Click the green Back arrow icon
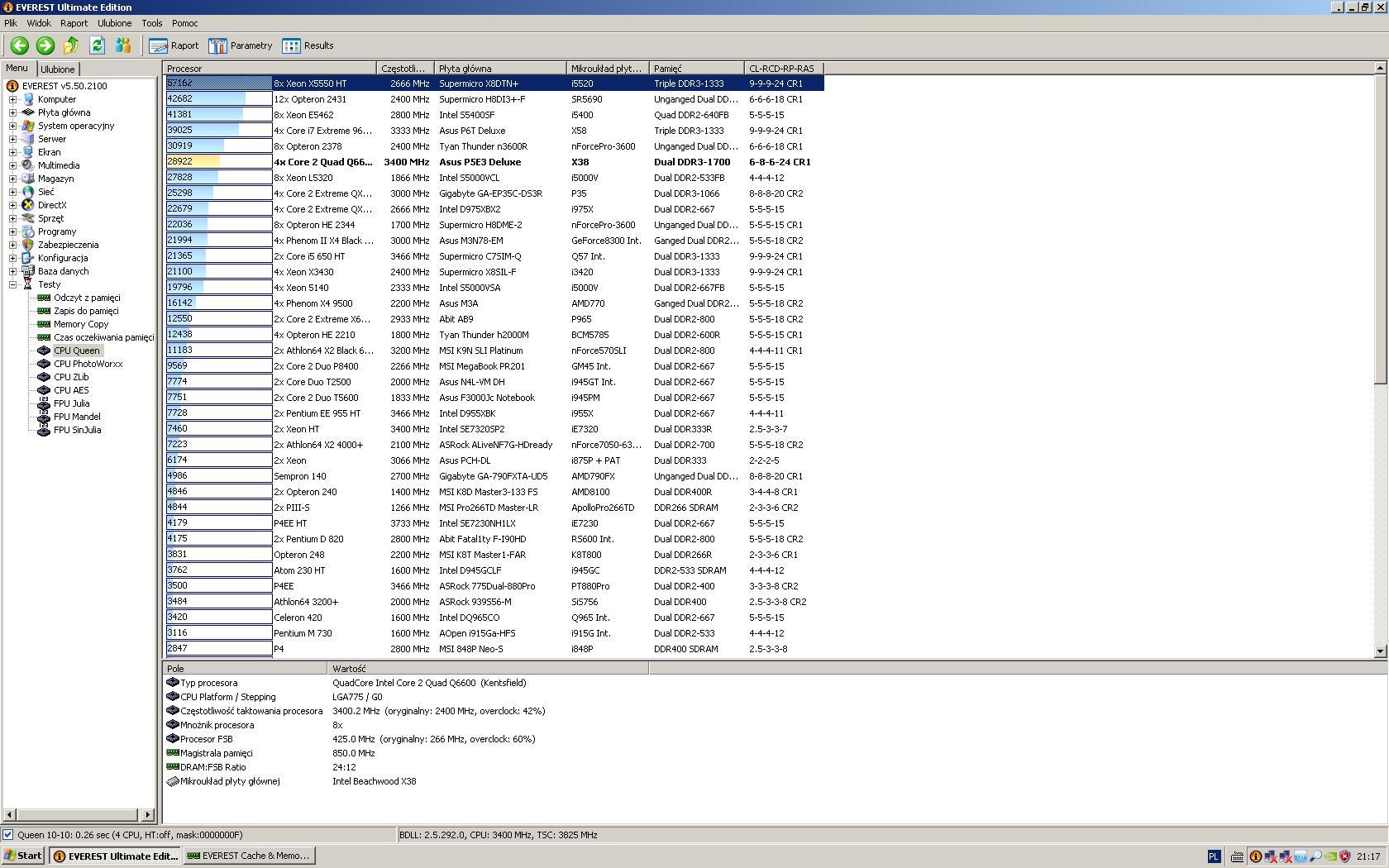The height and width of the screenshot is (868, 1389). [19, 46]
